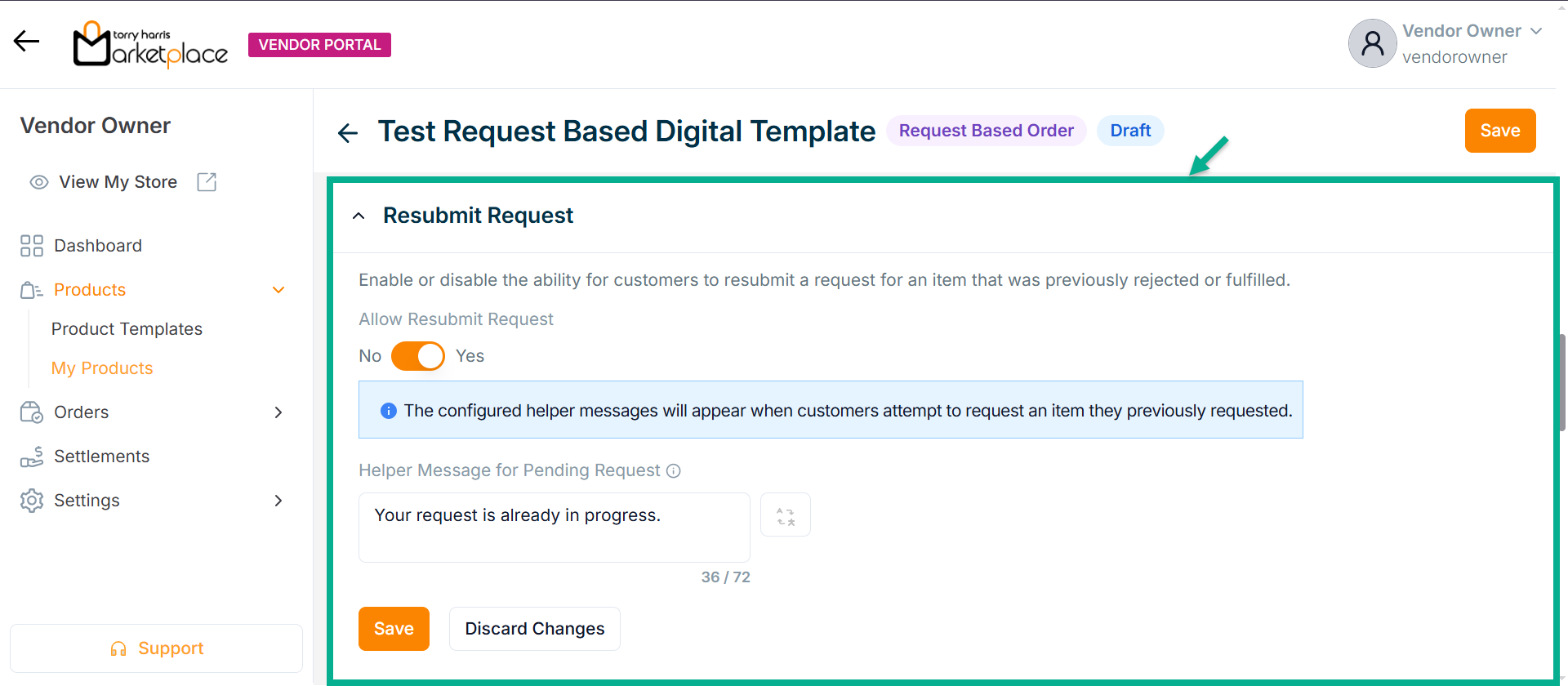Go to My Products page
1568x686 pixels.
(102, 368)
